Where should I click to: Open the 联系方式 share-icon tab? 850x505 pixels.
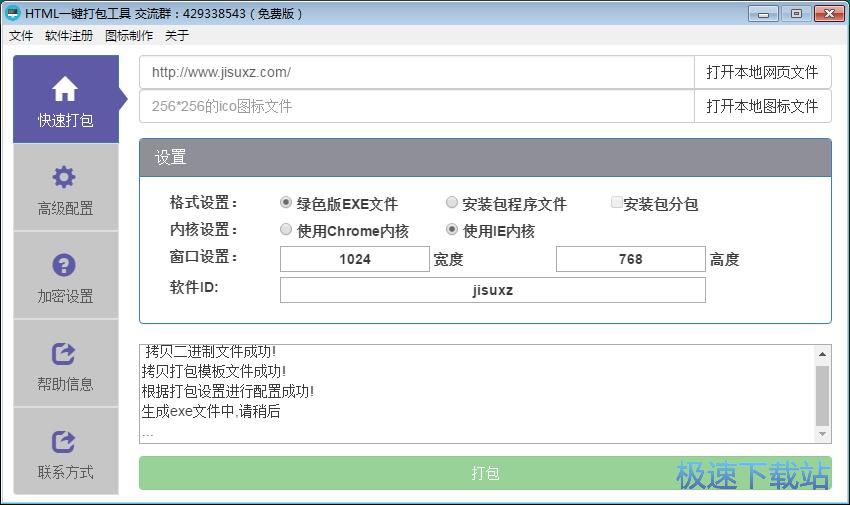[66, 451]
